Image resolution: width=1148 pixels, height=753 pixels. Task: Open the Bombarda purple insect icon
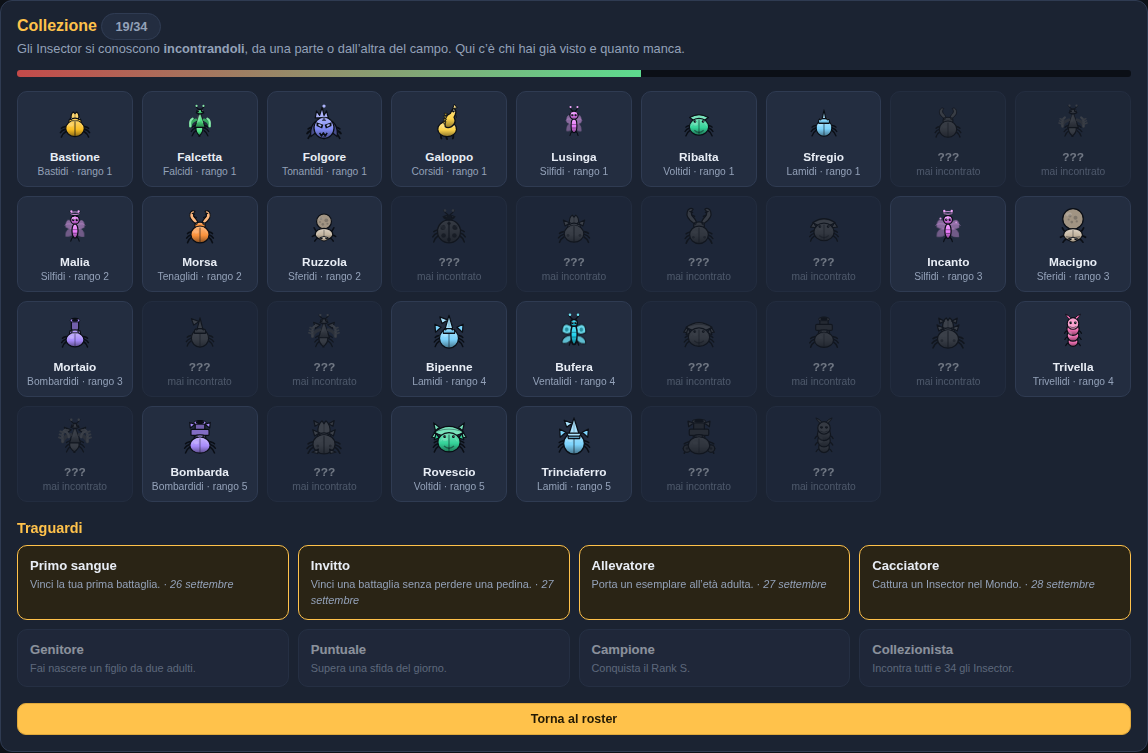199,437
